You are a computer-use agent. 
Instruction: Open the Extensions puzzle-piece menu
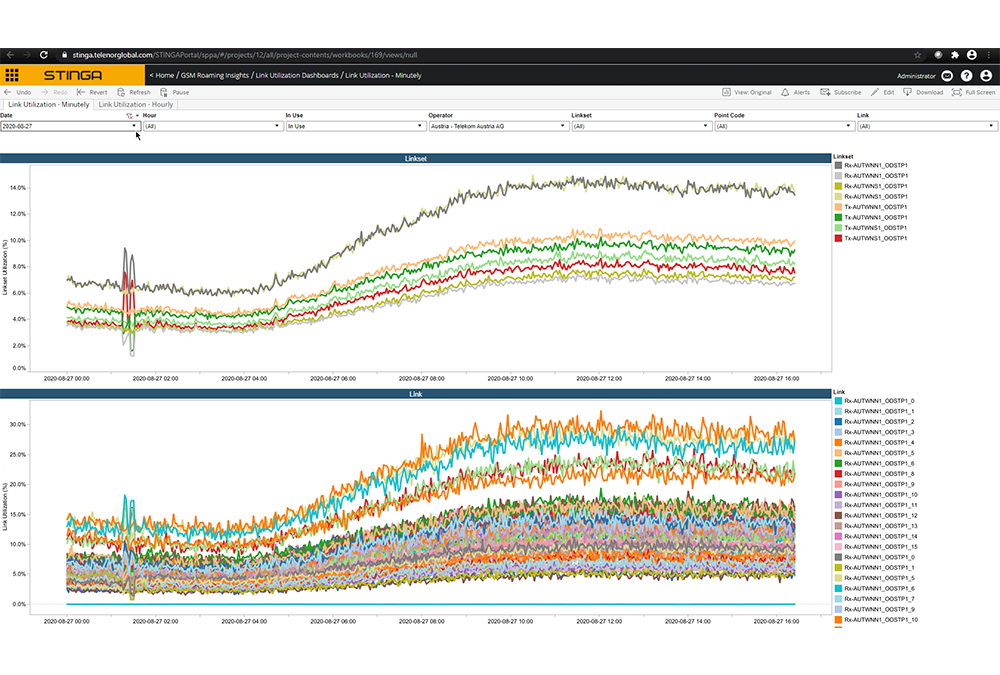coord(955,55)
